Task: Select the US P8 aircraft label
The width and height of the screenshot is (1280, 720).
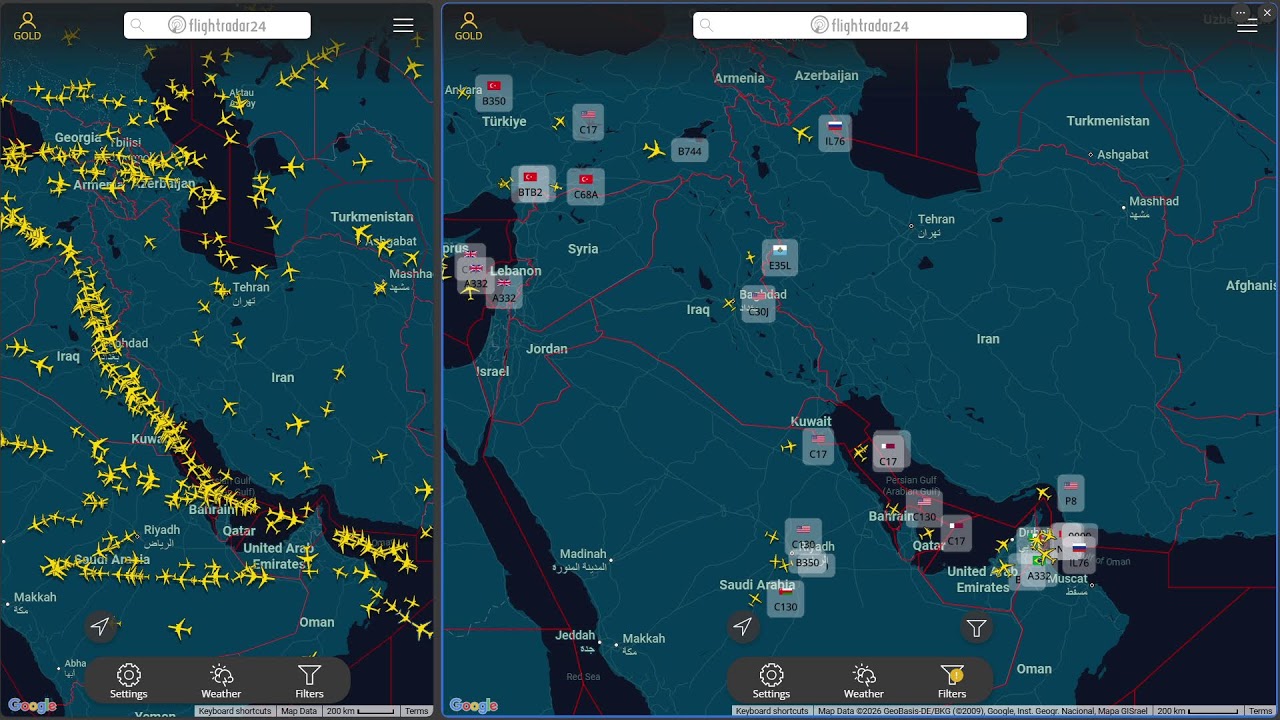Action: 1071,493
